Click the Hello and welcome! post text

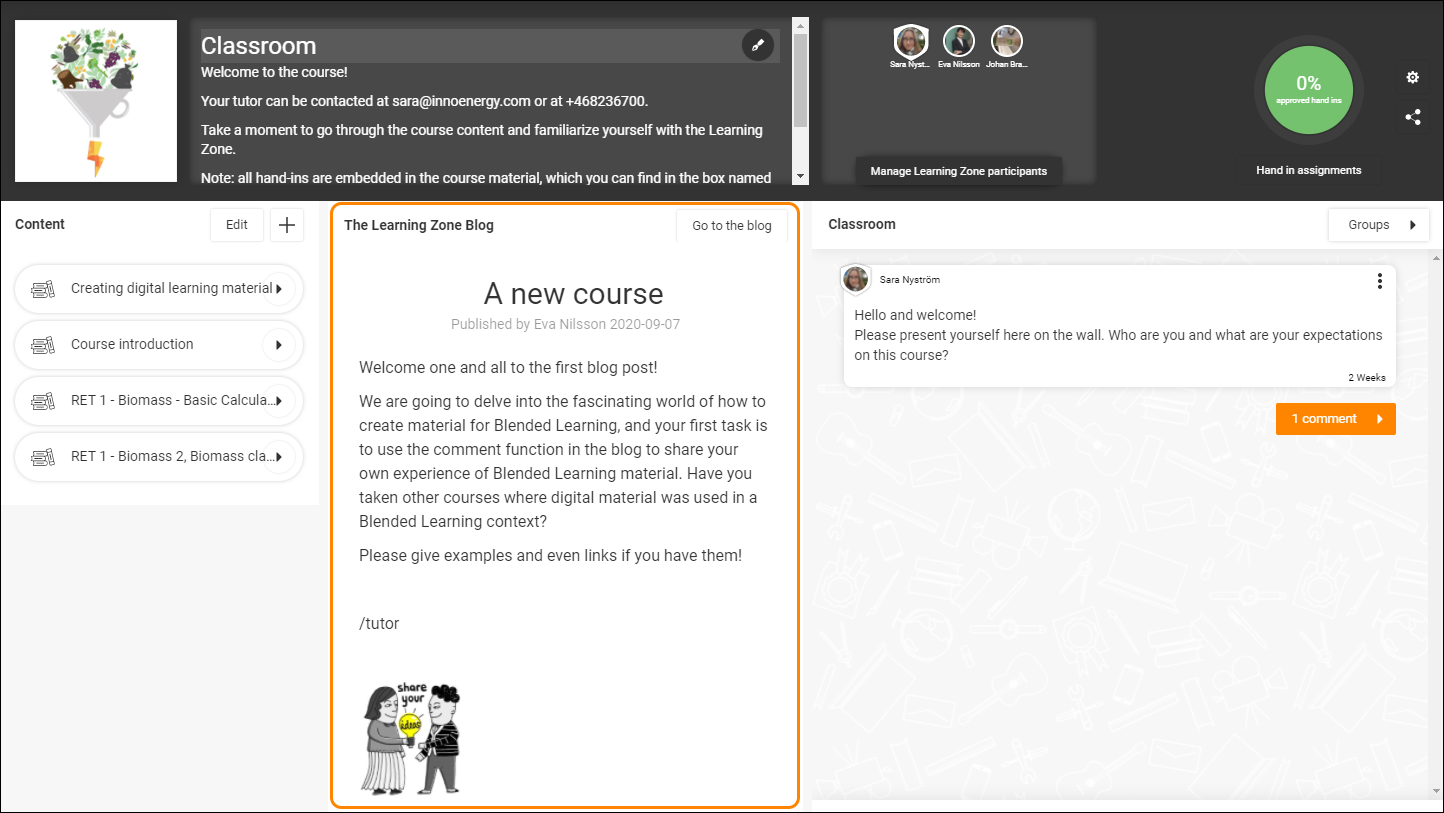click(915, 315)
